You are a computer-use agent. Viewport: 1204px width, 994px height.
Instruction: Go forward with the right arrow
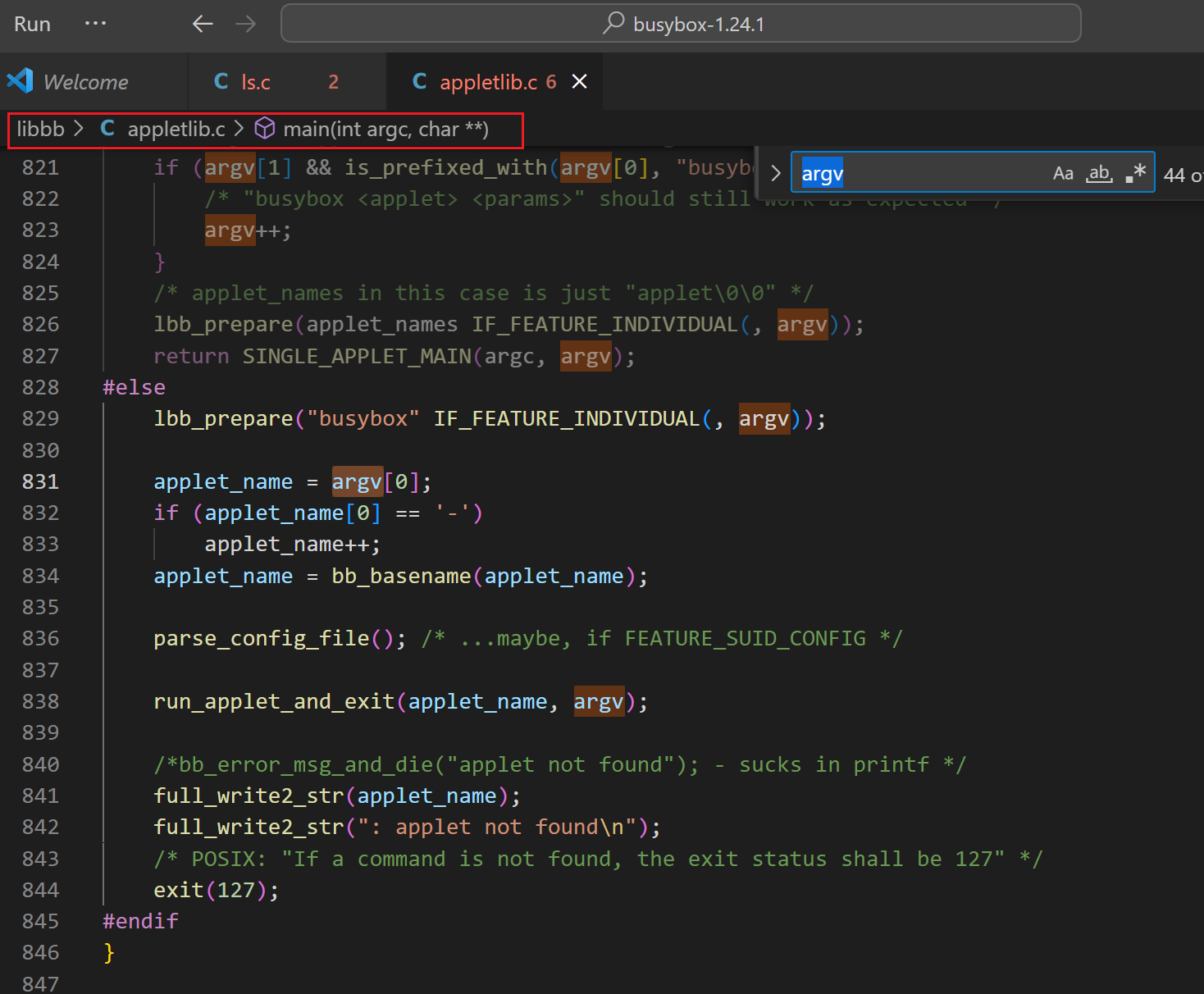click(245, 24)
